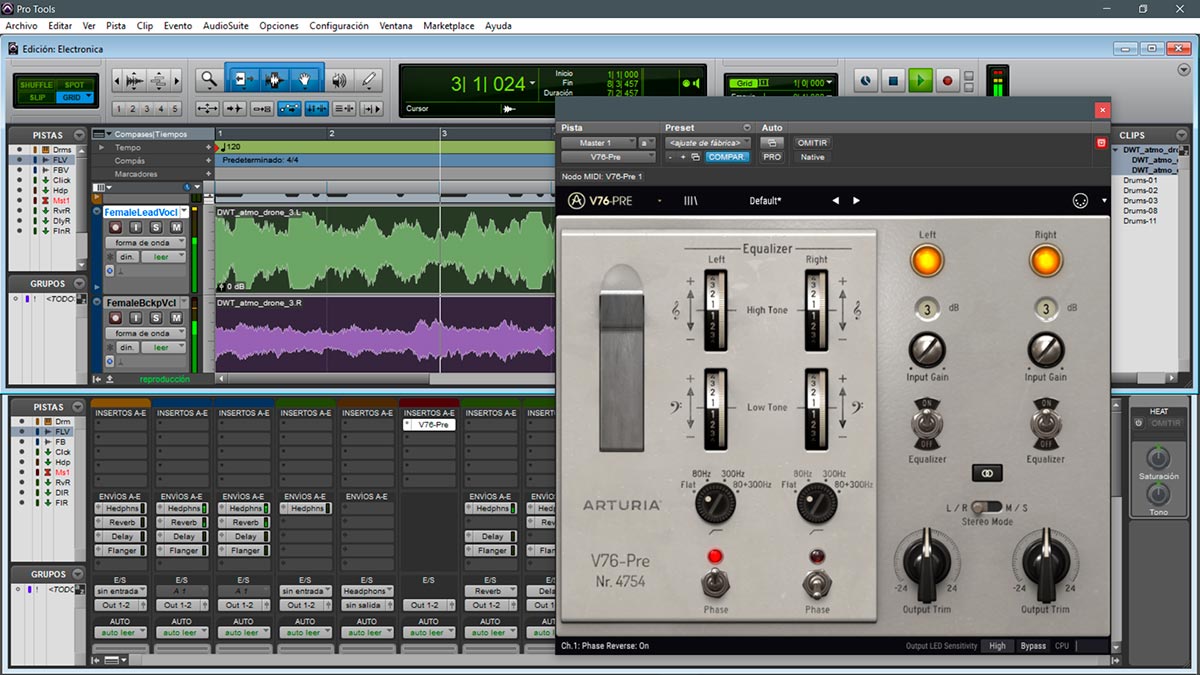Click the stereo link button in V76-Pre

point(987,473)
